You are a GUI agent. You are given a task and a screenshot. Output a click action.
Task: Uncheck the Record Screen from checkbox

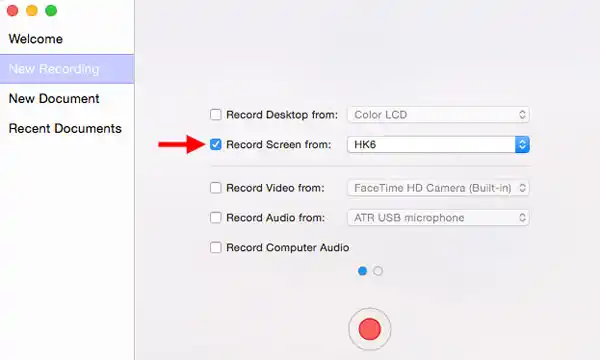pyautogui.click(x=215, y=144)
